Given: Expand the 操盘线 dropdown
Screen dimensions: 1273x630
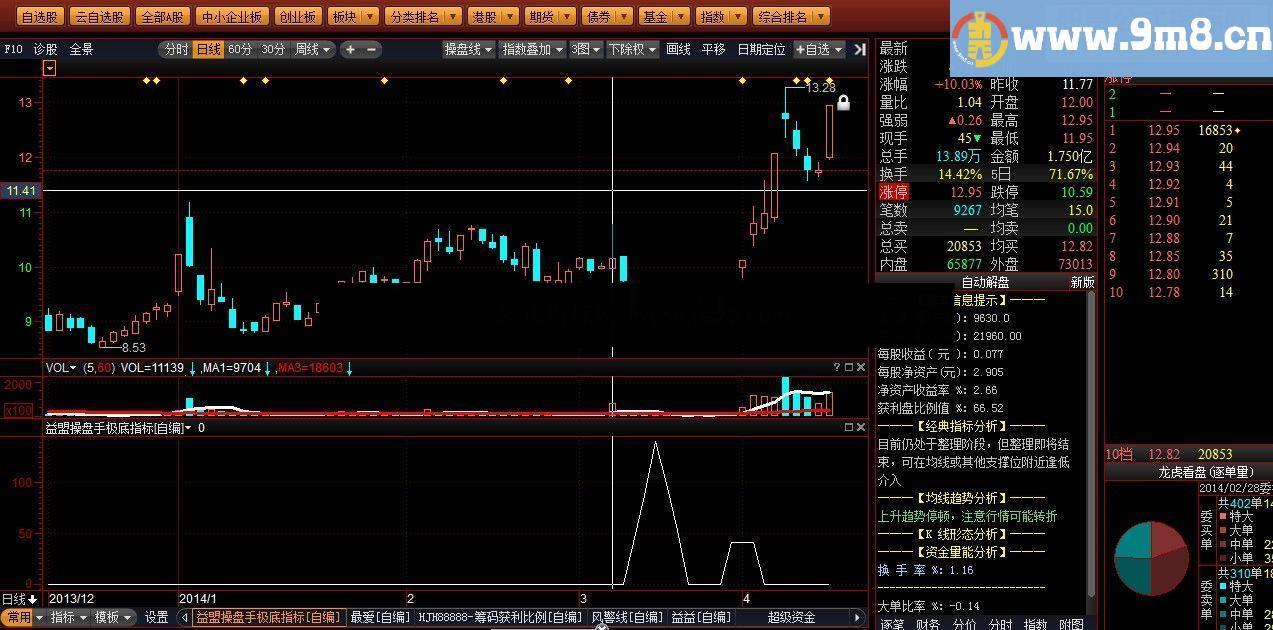Looking at the screenshot, I should click(x=468, y=49).
